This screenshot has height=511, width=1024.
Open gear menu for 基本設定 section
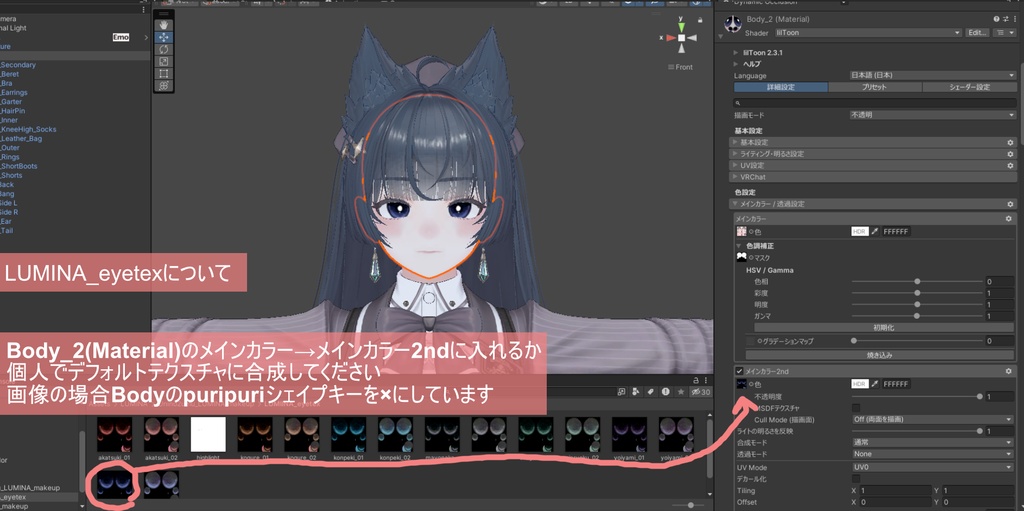[x=1010, y=142]
